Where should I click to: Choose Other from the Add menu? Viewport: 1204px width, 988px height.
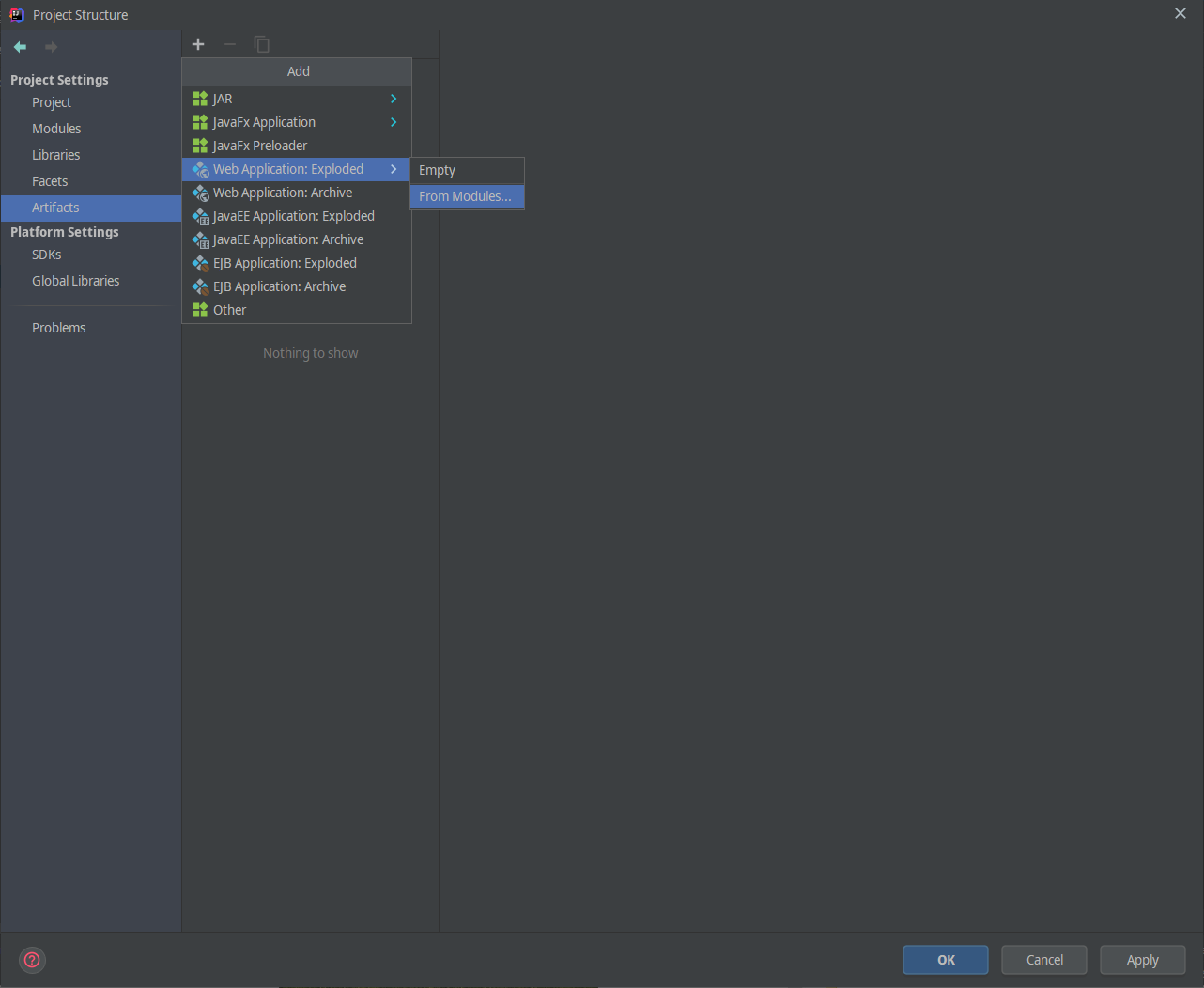(297, 310)
